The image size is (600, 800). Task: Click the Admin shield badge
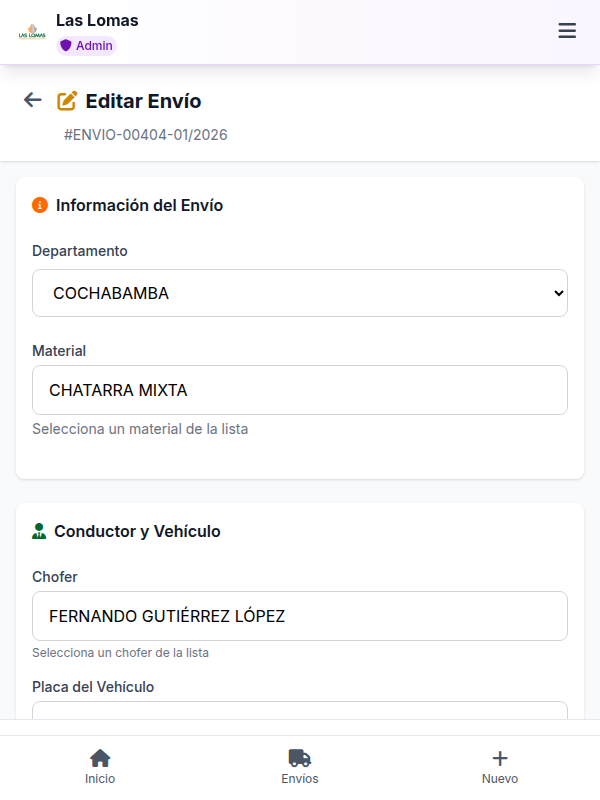86,46
